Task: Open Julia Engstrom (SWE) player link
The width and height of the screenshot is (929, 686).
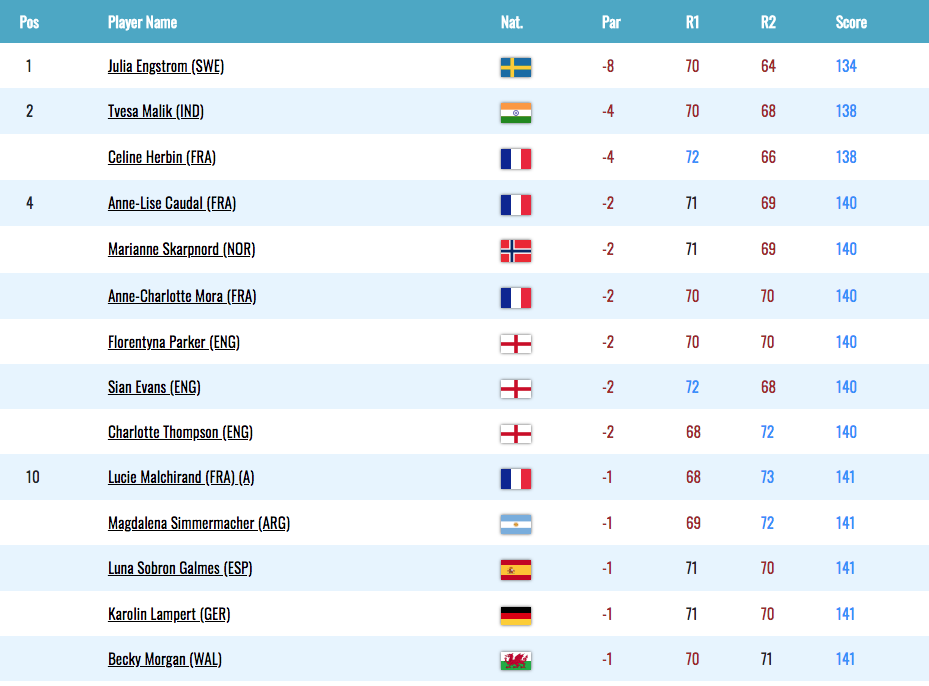Action: click(166, 66)
